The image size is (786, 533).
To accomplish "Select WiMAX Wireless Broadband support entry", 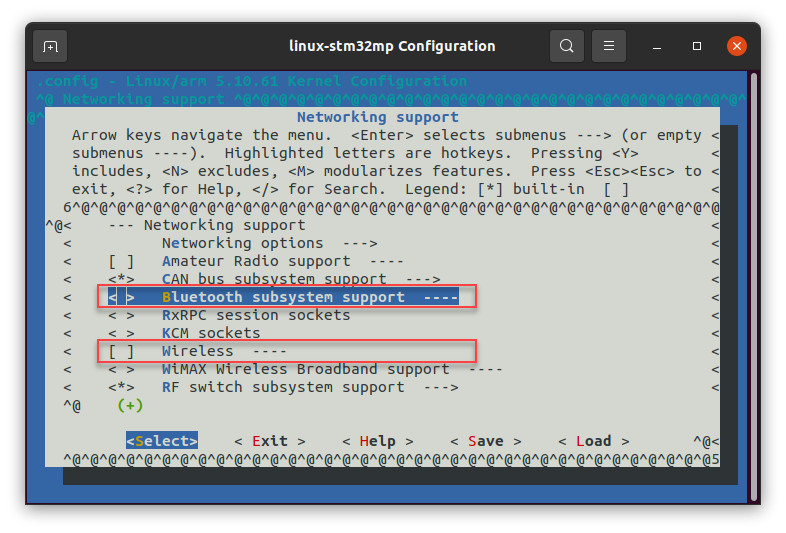I will click(306, 370).
